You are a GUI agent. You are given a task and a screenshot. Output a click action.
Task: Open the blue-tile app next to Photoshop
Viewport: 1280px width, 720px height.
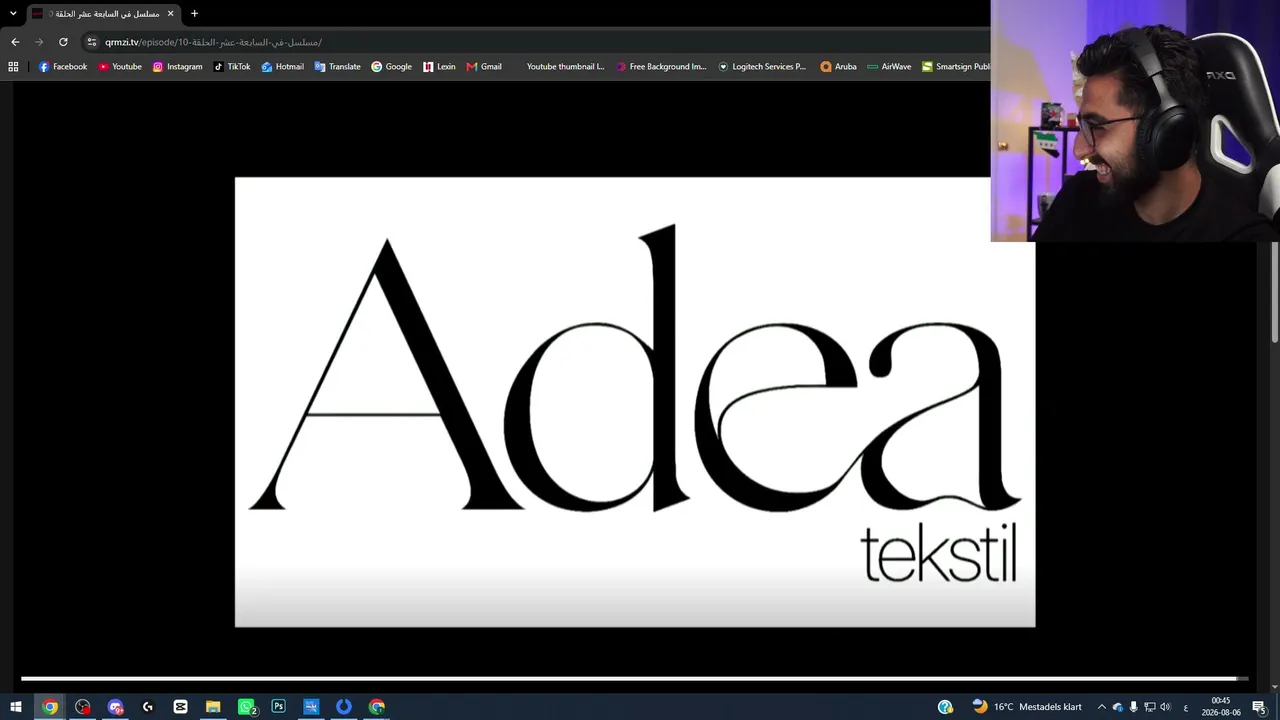tap(311, 707)
